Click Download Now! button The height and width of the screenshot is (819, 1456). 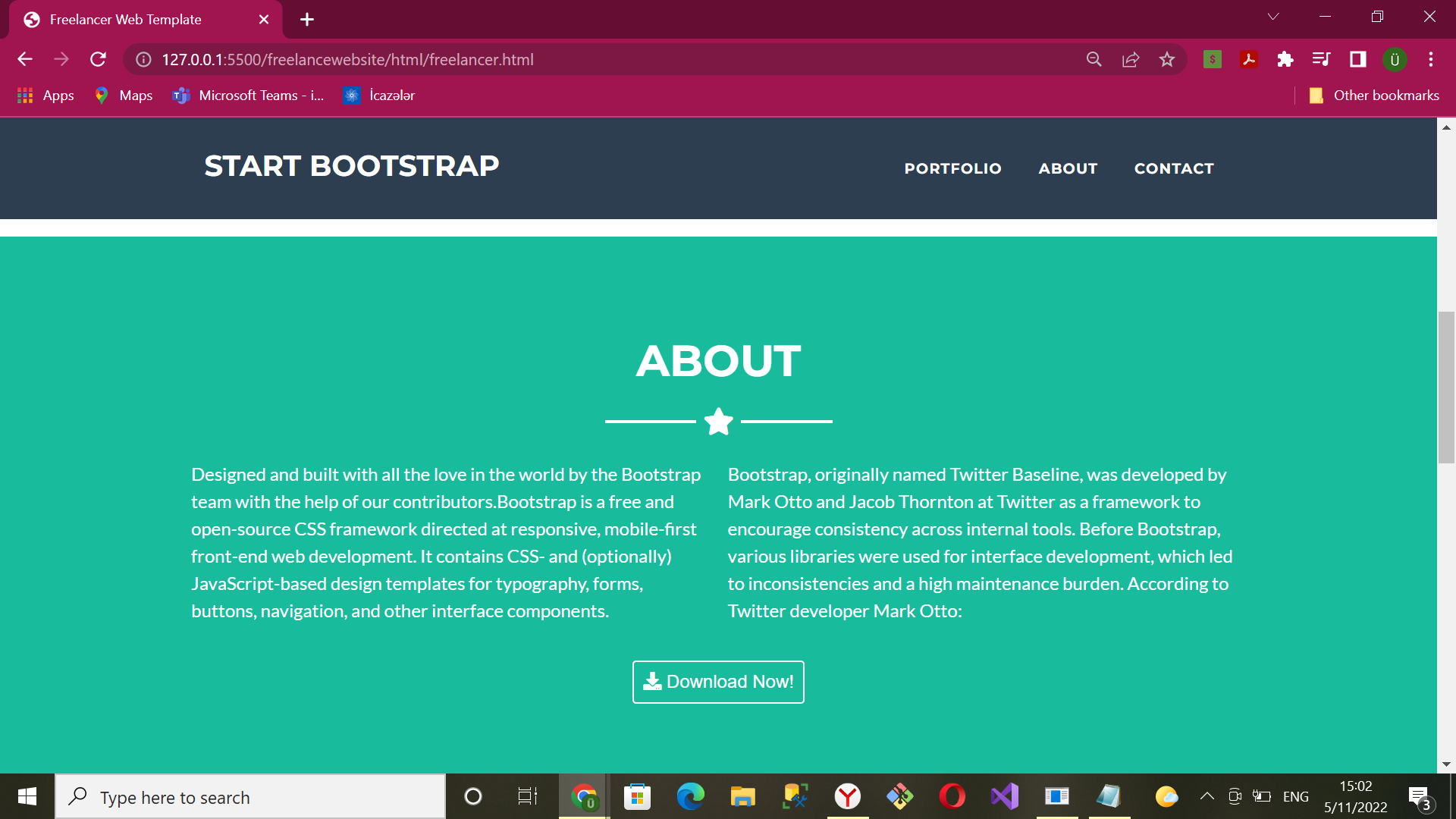pos(718,682)
